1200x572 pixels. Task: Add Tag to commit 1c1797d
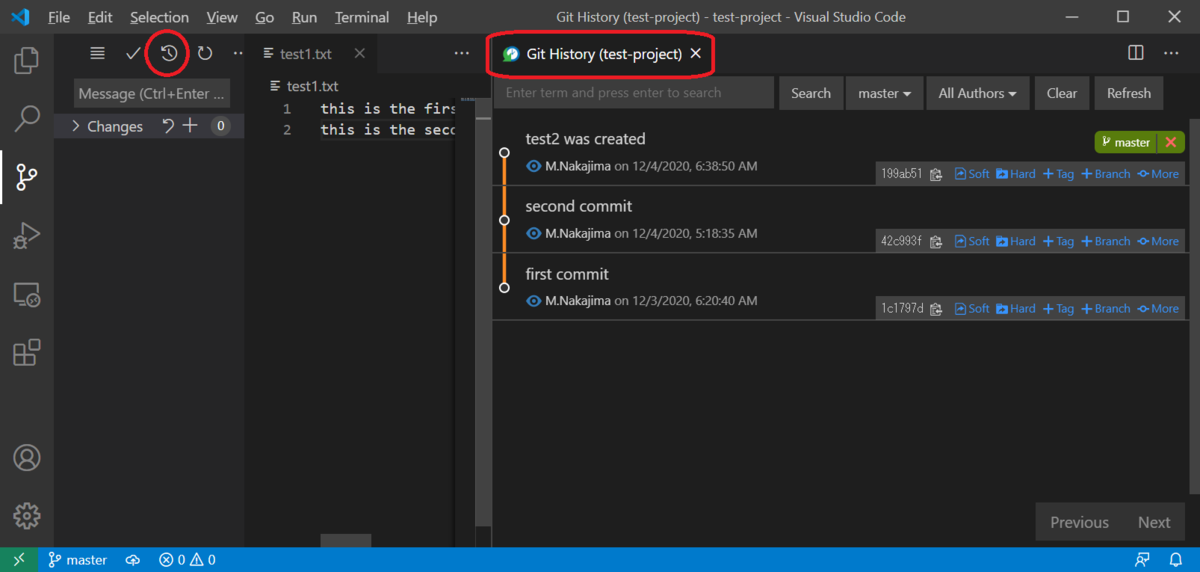pyautogui.click(x=1058, y=309)
